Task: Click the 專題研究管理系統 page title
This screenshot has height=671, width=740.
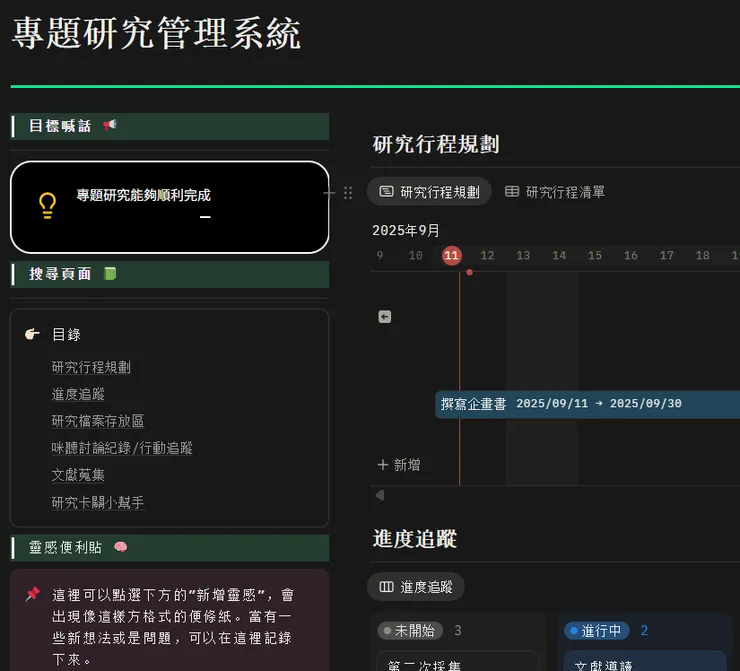Action: click(x=156, y=34)
